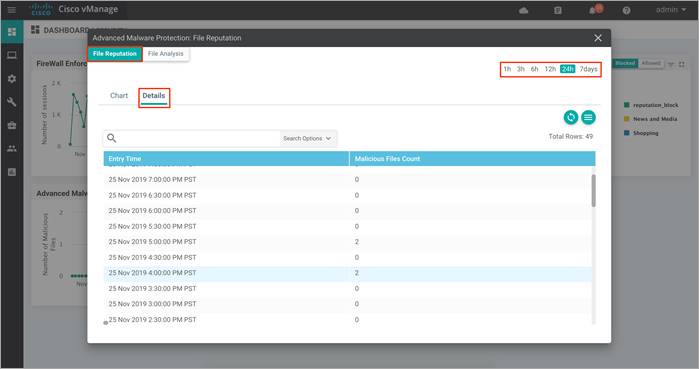This screenshot has width=699, height=369.
Task: Select row 25 Nov 2019 3:30:00 PM PST
Action: point(348,289)
